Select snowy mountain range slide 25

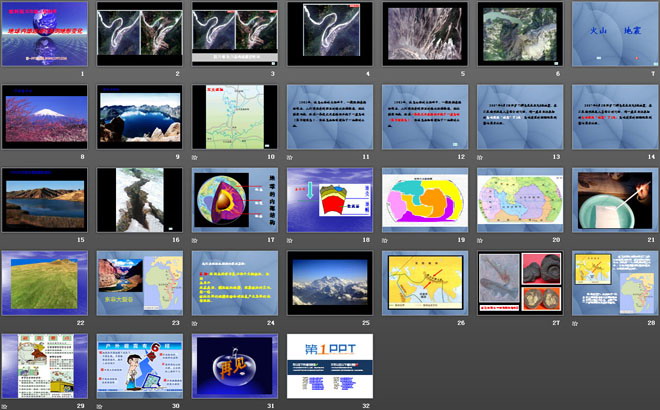point(329,282)
